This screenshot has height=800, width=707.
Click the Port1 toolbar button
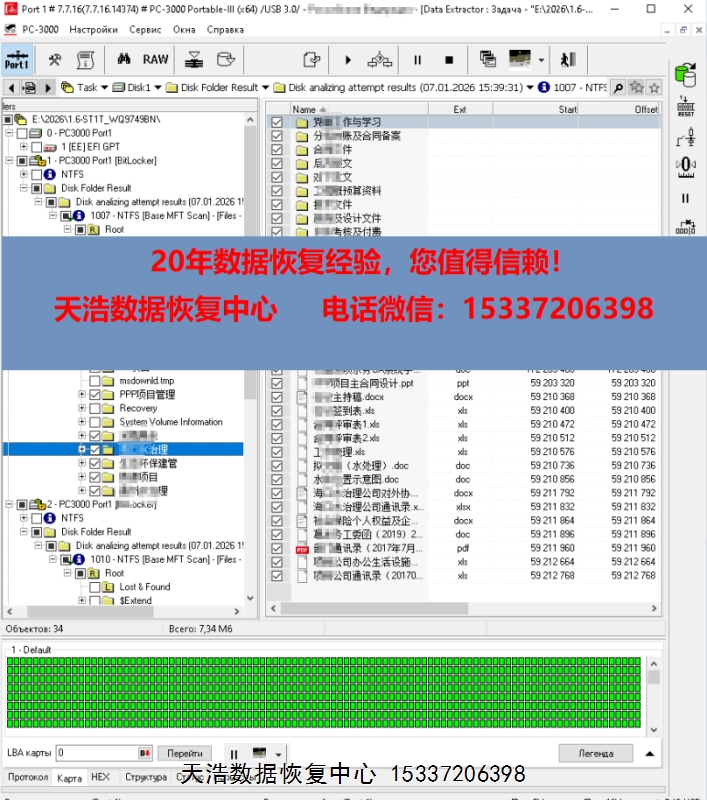[17, 59]
